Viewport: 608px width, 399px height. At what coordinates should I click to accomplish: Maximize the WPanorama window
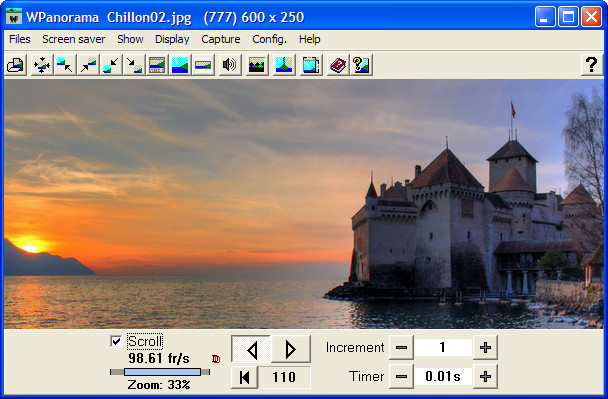pos(568,17)
